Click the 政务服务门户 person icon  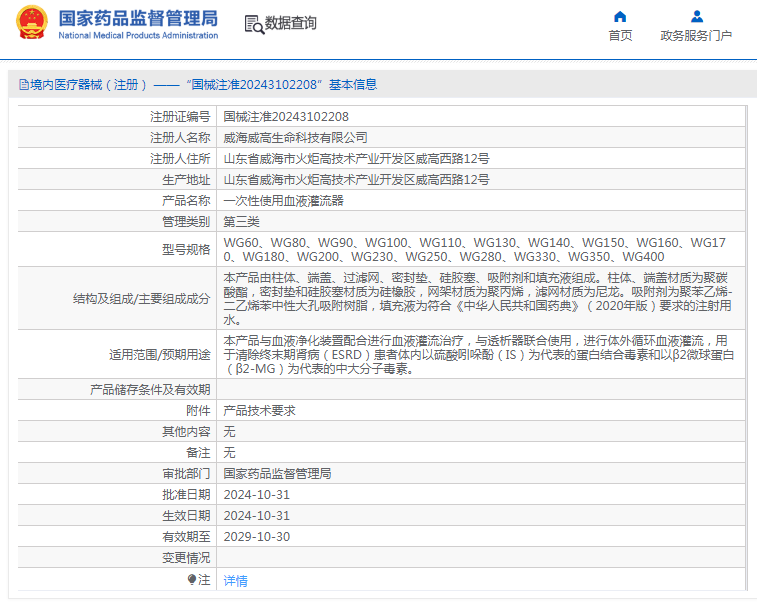[x=697, y=17]
